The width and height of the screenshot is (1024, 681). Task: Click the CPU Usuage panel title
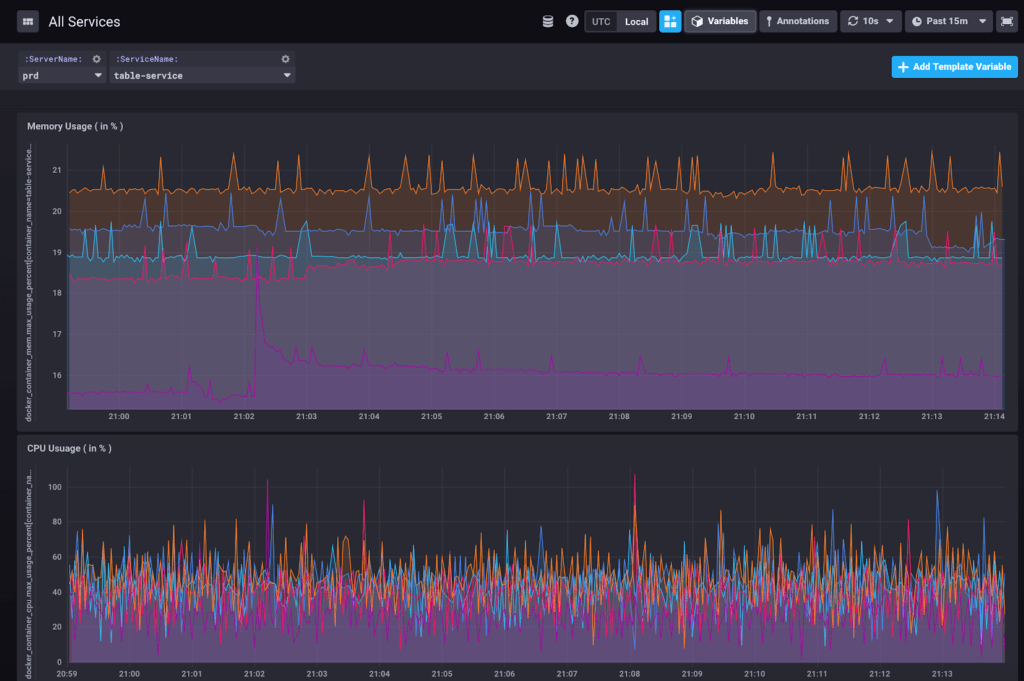(x=69, y=448)
